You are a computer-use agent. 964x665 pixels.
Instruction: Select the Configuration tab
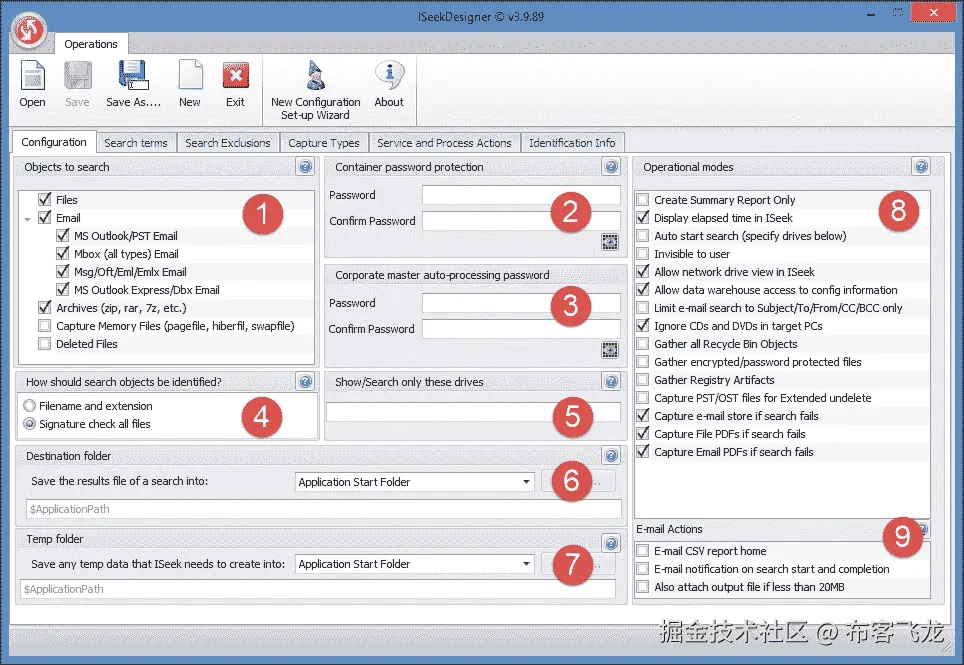click(54, 142)
